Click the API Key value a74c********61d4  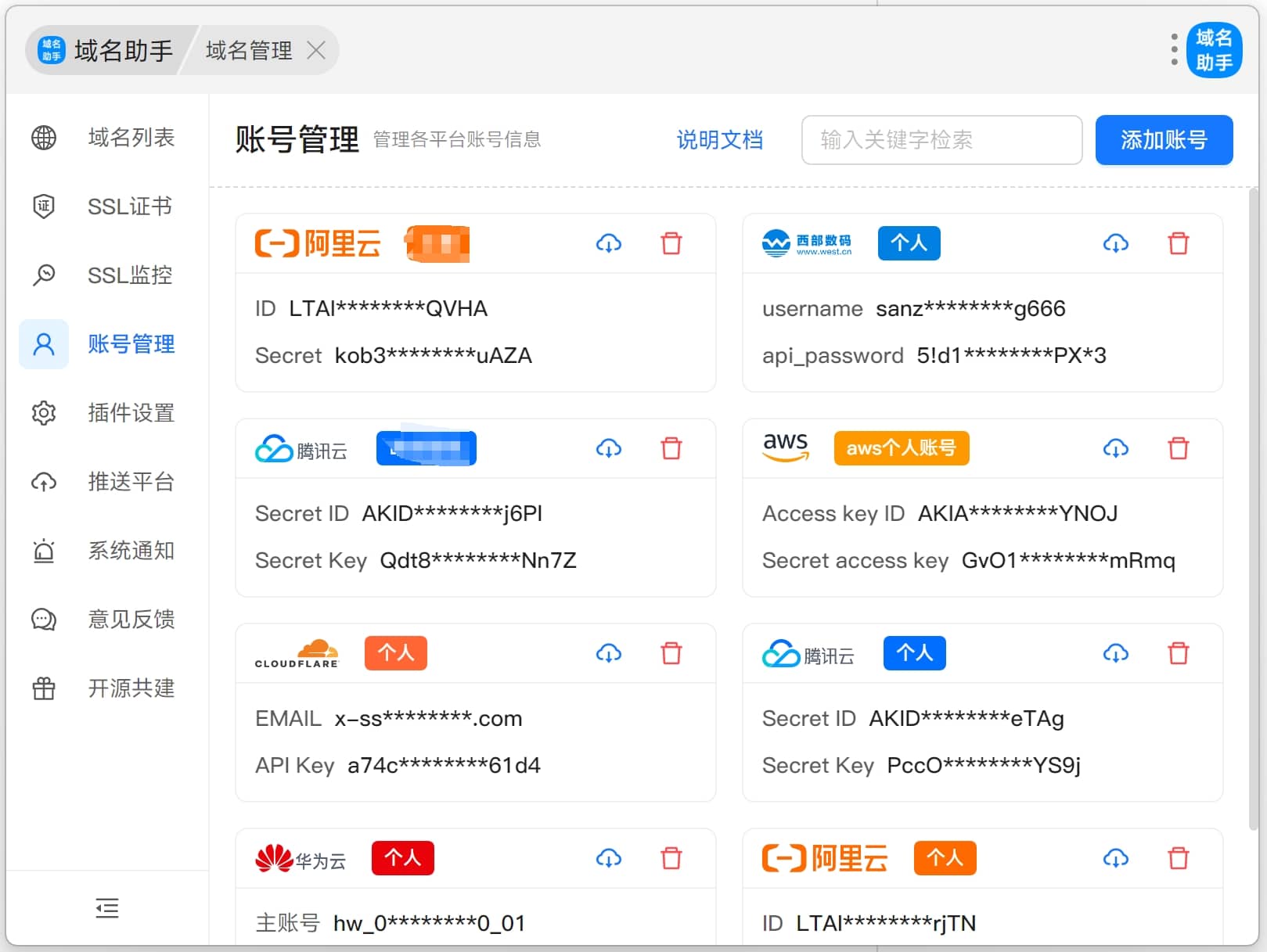[444, 766]
